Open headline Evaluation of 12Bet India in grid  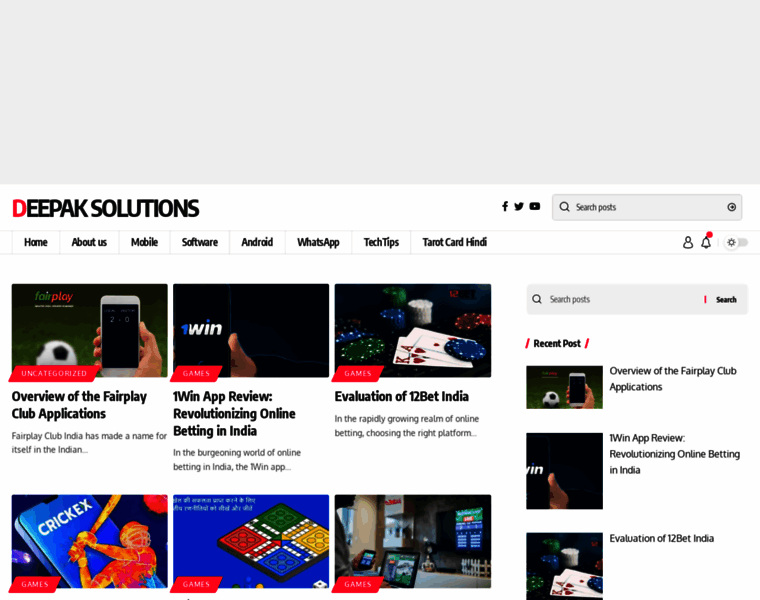click(x=401, y=396)
